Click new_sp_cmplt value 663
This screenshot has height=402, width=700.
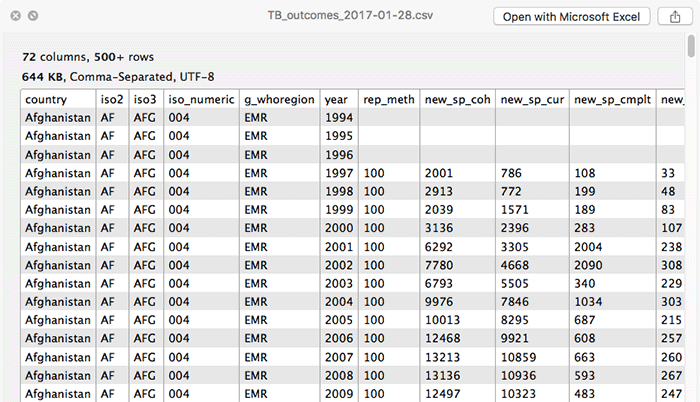(585, 357)
